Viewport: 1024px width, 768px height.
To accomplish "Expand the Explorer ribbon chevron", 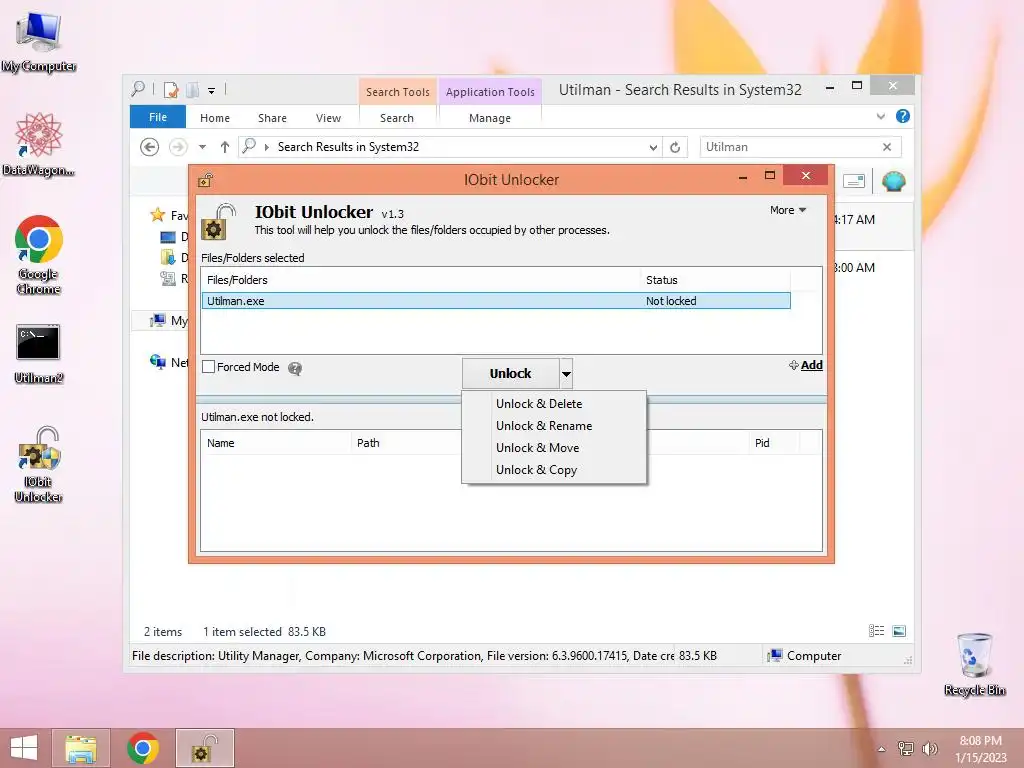I will coord(881,117).
